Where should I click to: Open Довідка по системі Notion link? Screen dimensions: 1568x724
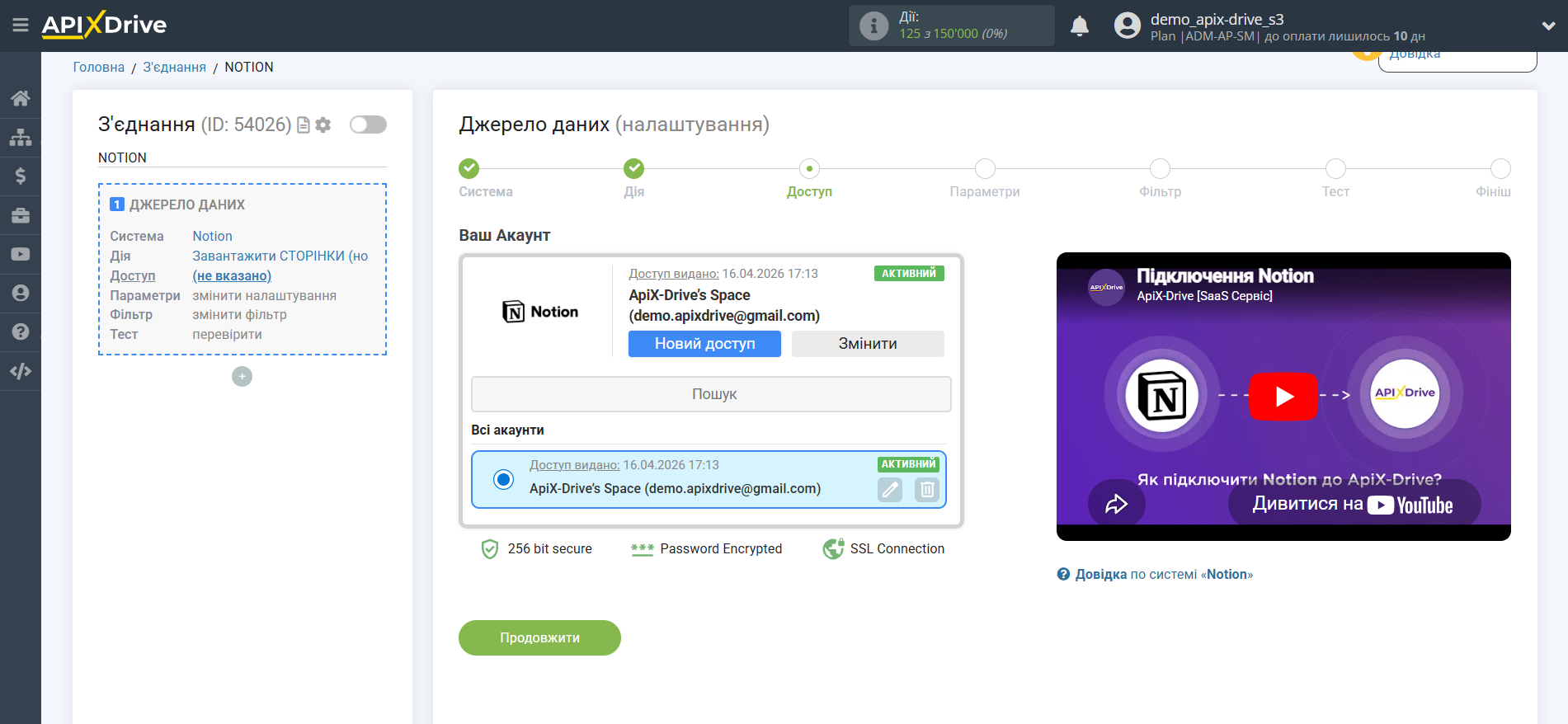(x=1155, y=574)
